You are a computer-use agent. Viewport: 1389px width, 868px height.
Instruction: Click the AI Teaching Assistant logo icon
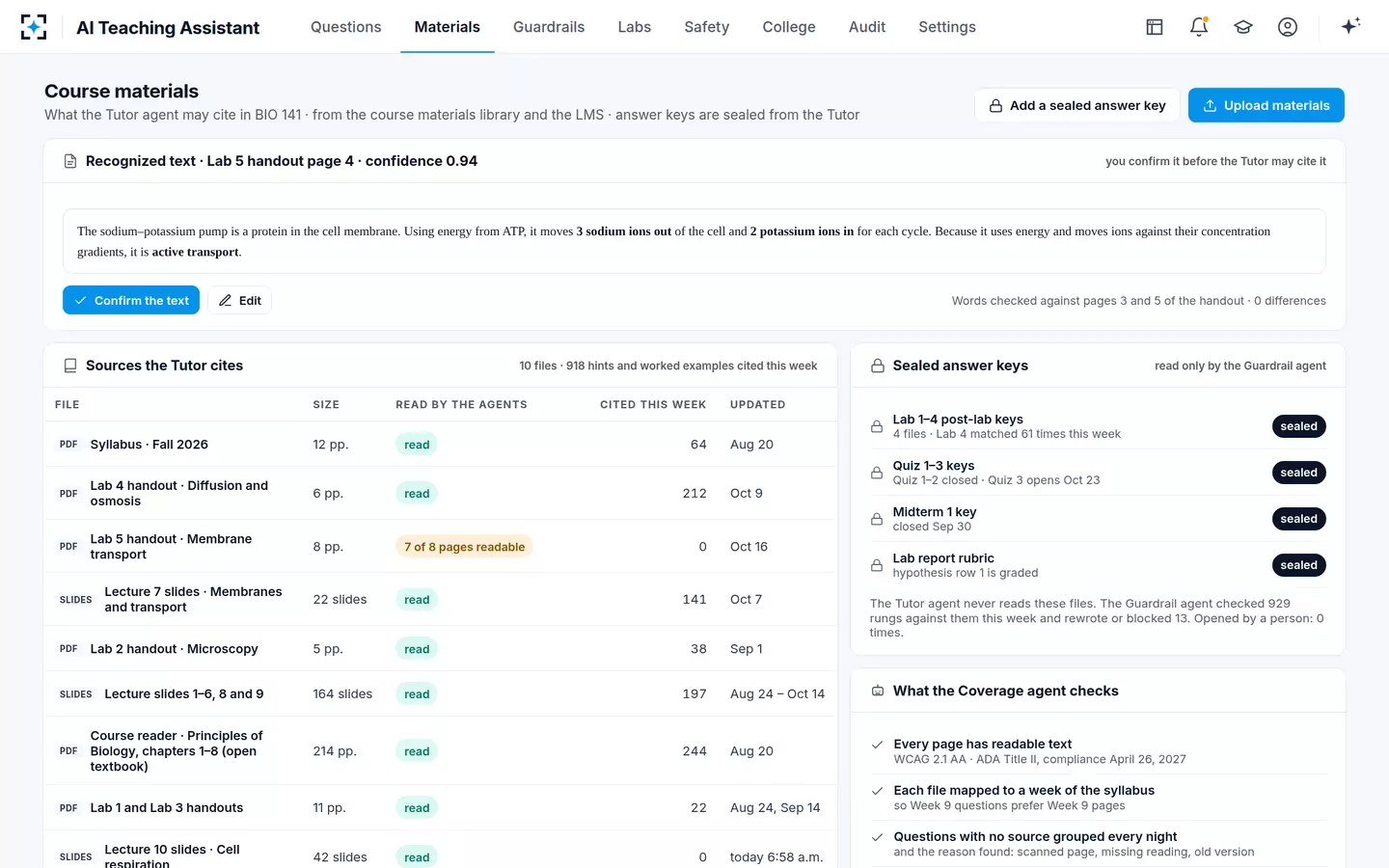tap(34, 27)
